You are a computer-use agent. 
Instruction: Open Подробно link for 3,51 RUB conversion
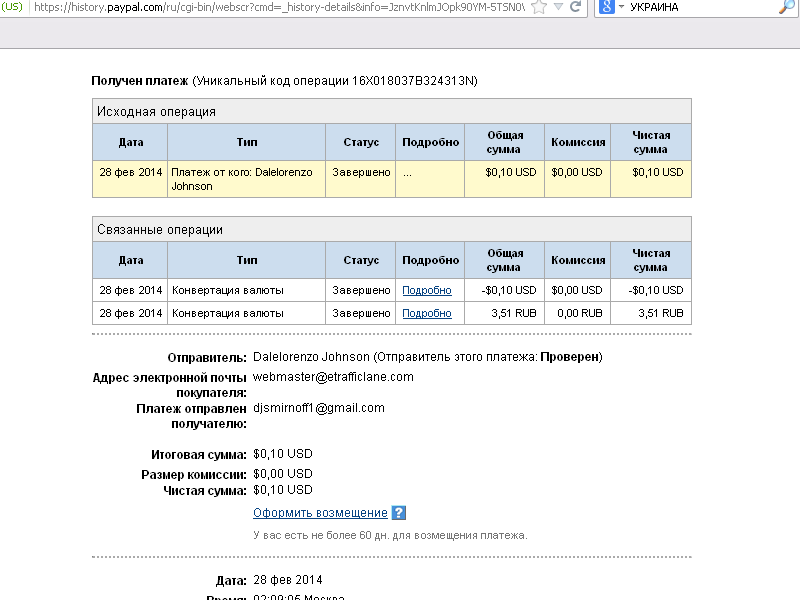tap(427, 313)
